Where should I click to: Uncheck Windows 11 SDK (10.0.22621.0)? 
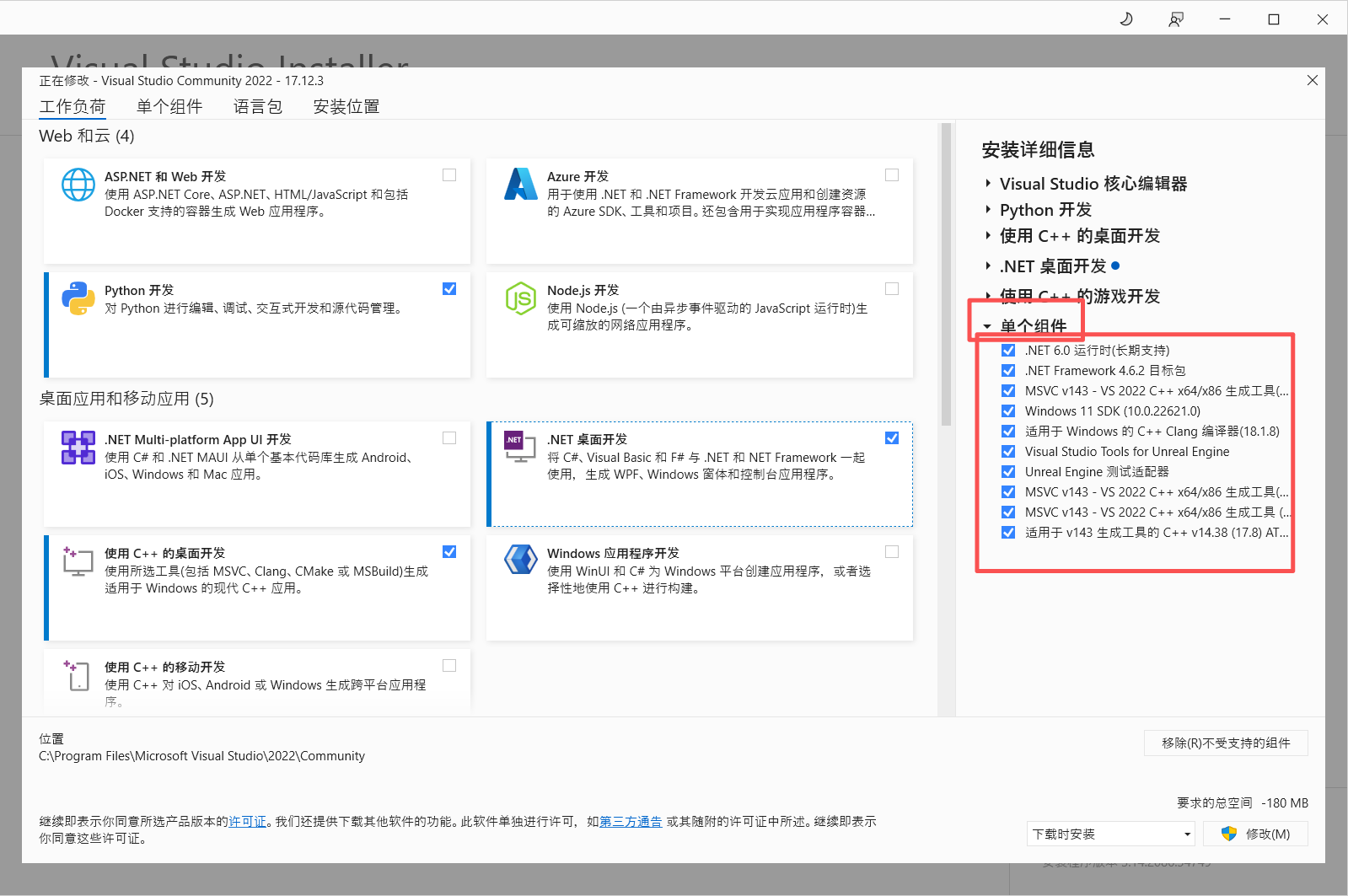[x=1008, y=411]
